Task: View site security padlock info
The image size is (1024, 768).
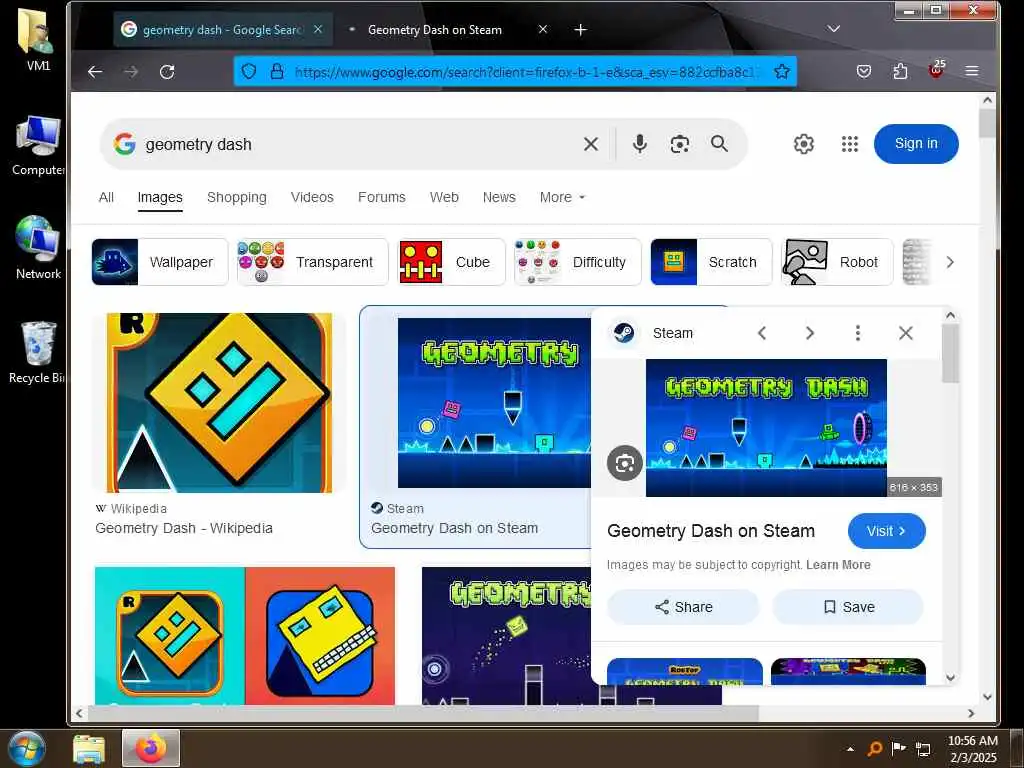Action: (277, 71)
